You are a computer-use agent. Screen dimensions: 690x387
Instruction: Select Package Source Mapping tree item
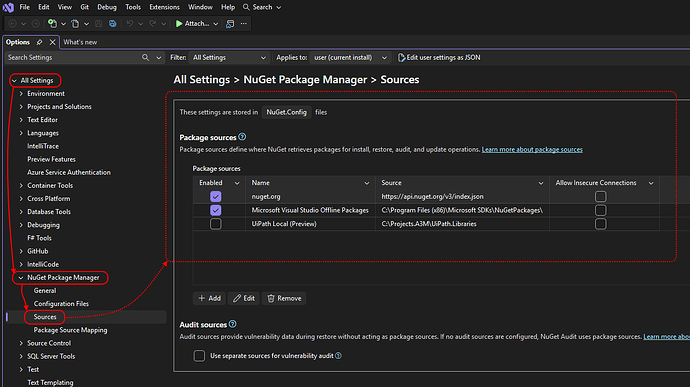pyautogui.click(x=70, y=330)
